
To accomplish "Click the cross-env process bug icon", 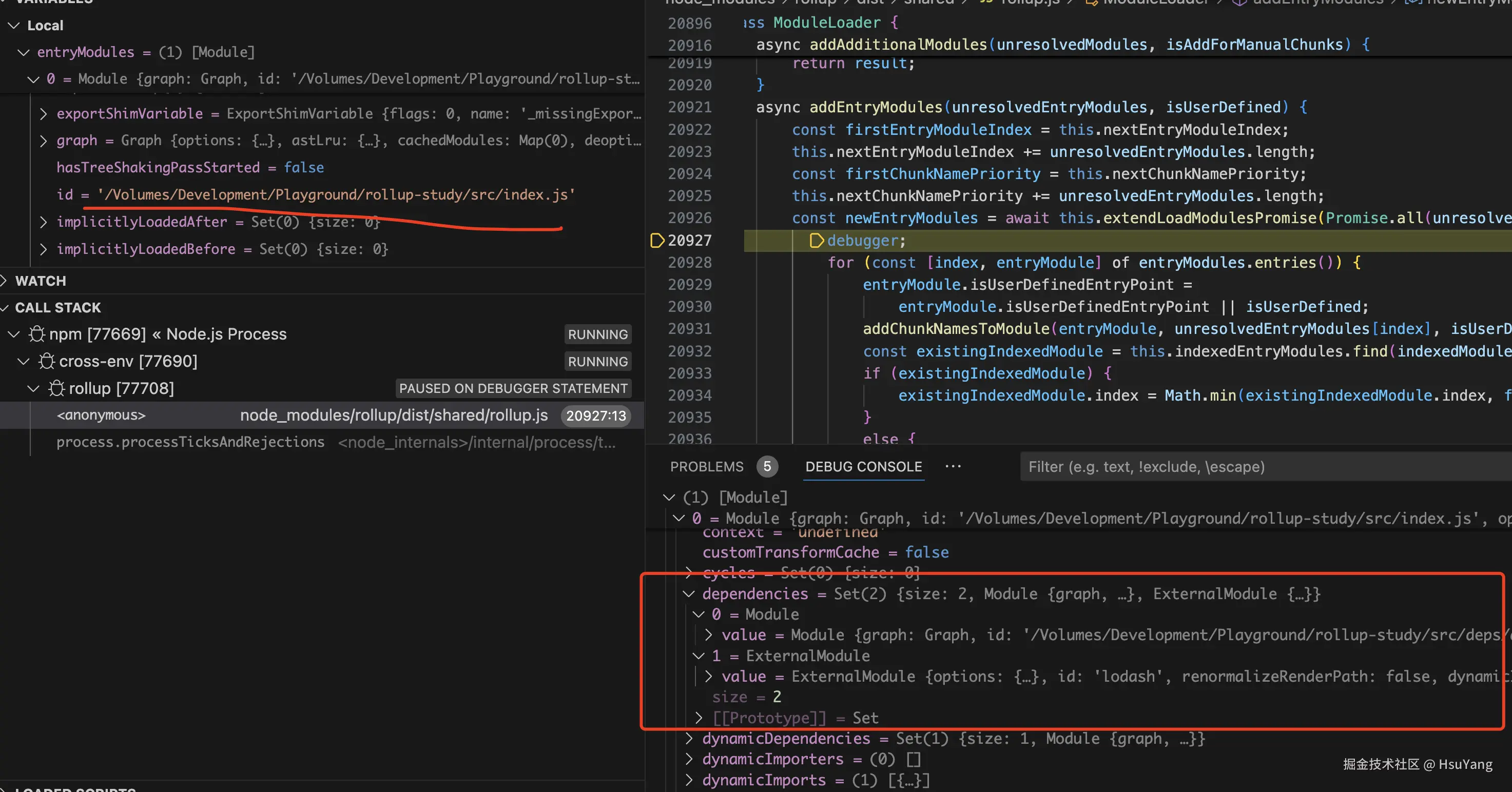I will point(47,361).
